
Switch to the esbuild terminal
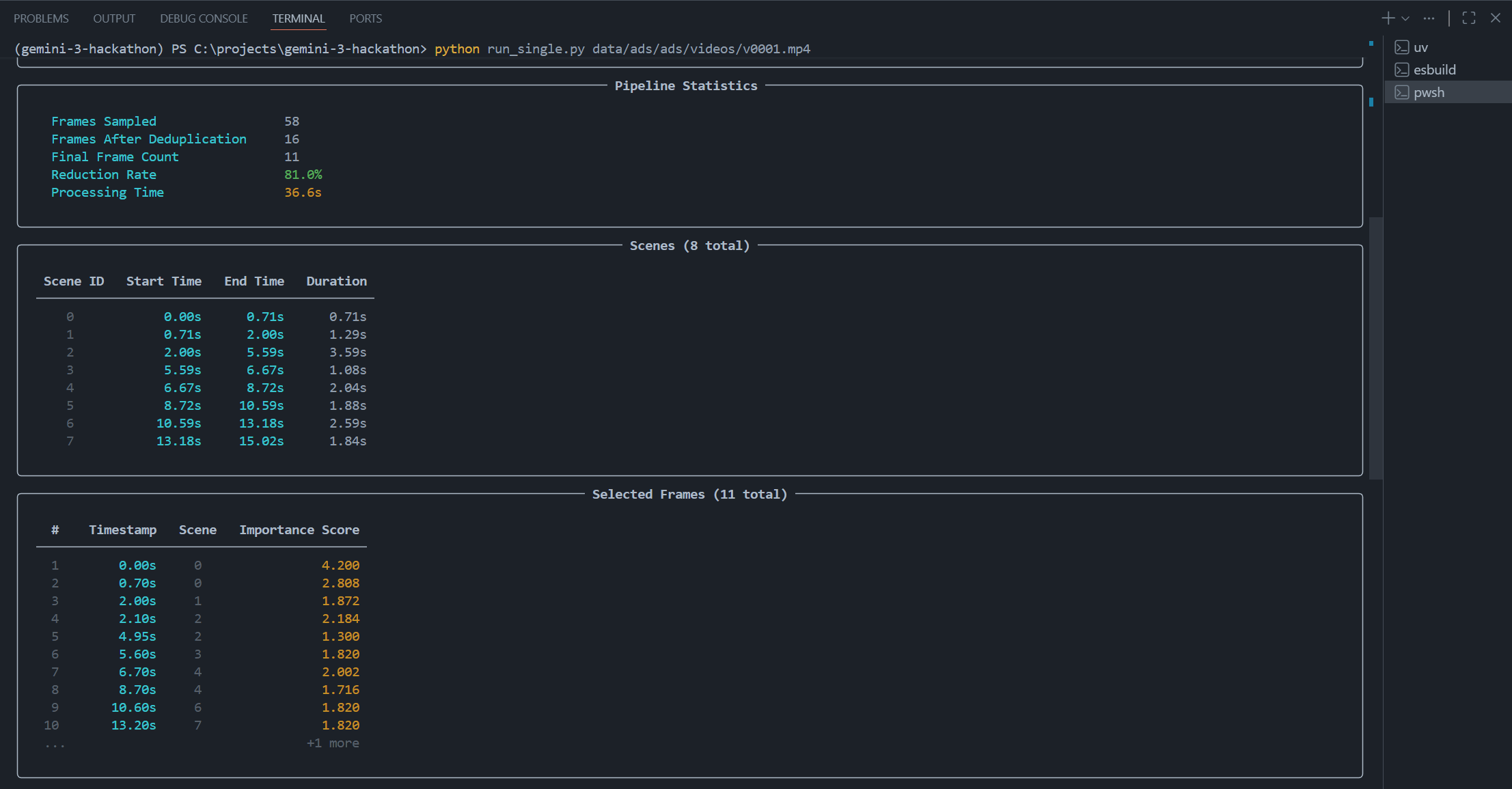tap(1435, 70)
